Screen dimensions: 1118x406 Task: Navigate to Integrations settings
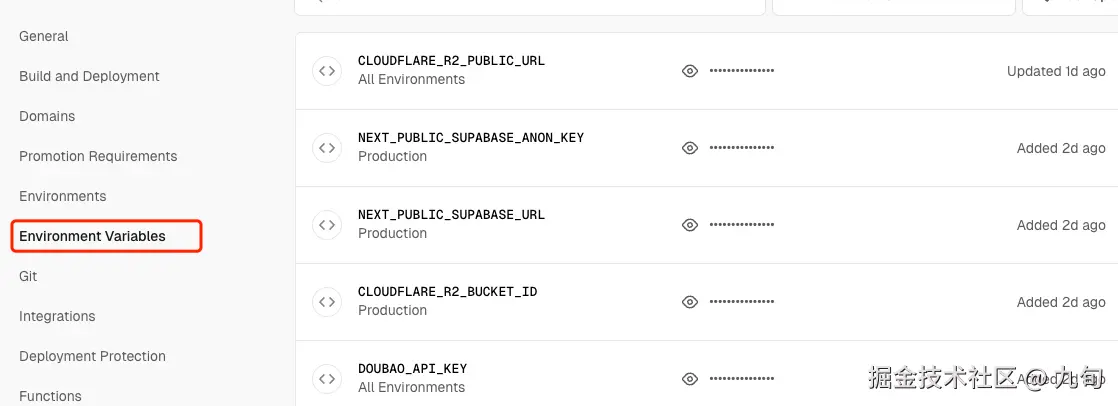(57, 316)
